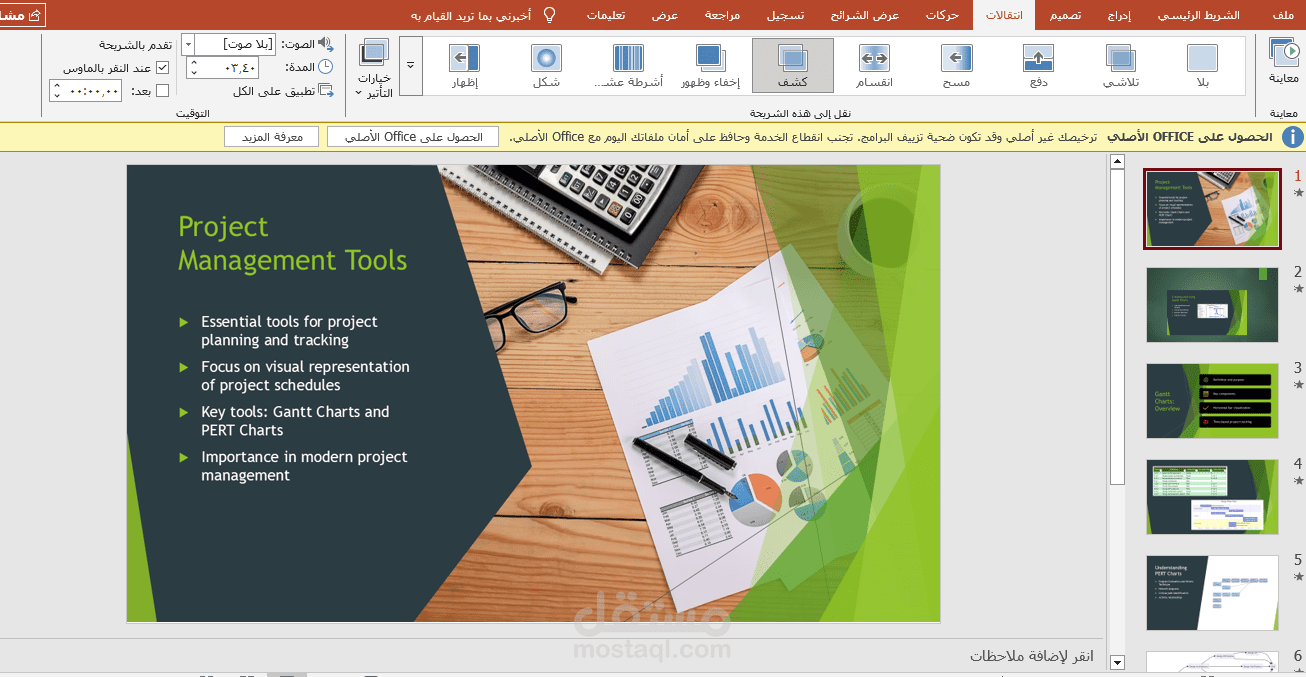Image resolution: width=1306 pixels, height=677 pixels.
Task: Apply the دفع (Push) transition
Action: (x=1038, y=66)
